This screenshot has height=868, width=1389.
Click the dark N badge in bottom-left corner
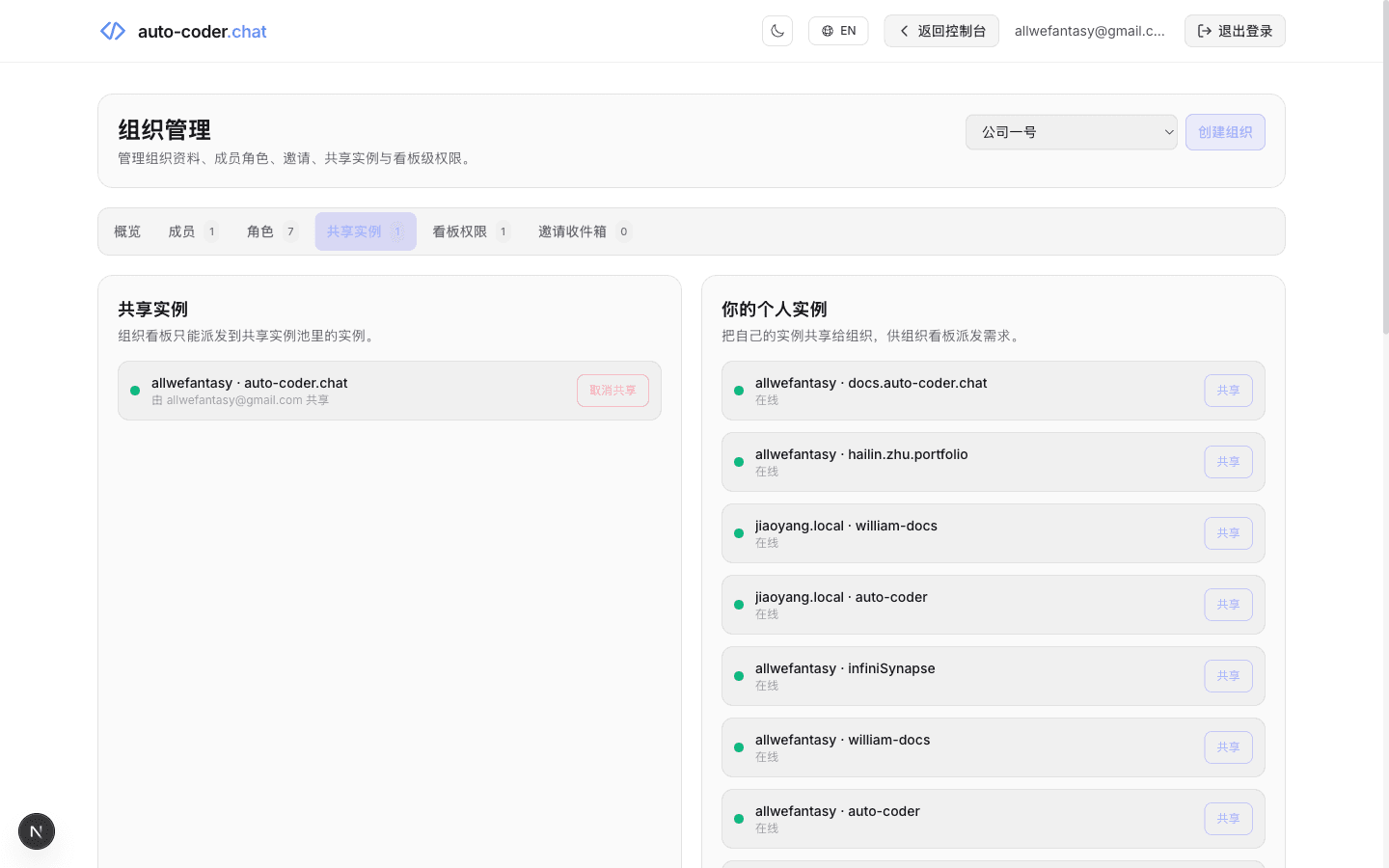pos(36,830)
